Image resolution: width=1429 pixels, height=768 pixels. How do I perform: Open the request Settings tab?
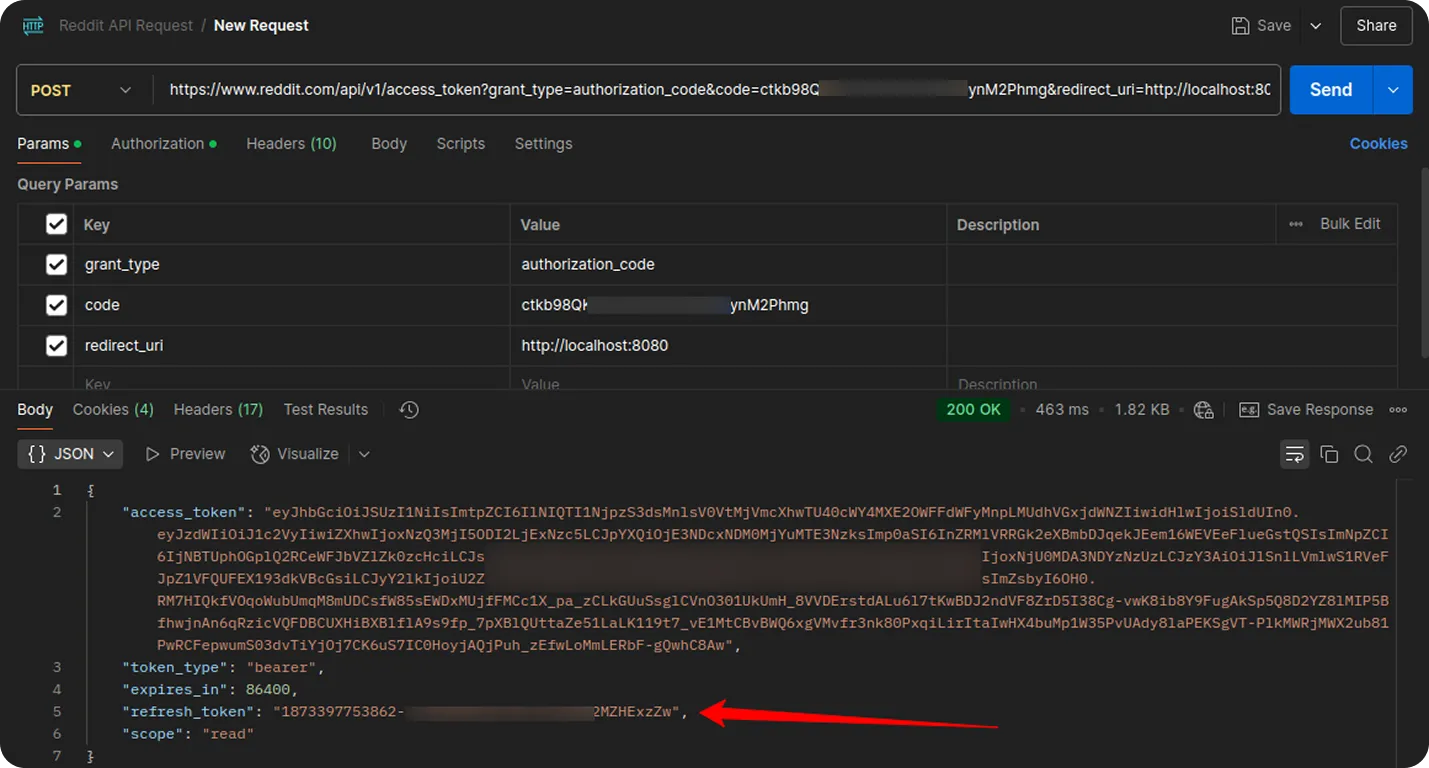[543, 144]
